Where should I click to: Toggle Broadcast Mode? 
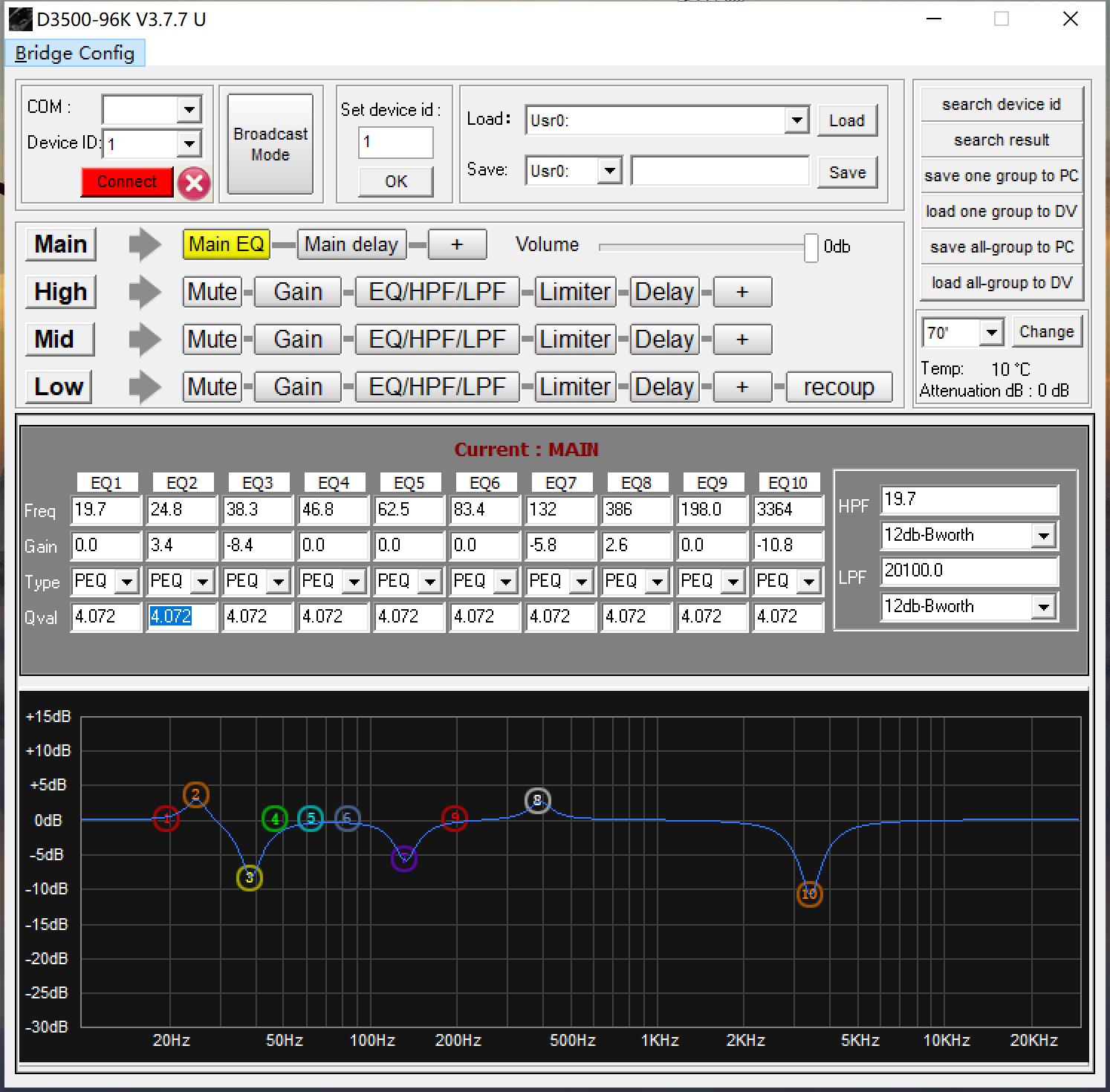(270, 144)
